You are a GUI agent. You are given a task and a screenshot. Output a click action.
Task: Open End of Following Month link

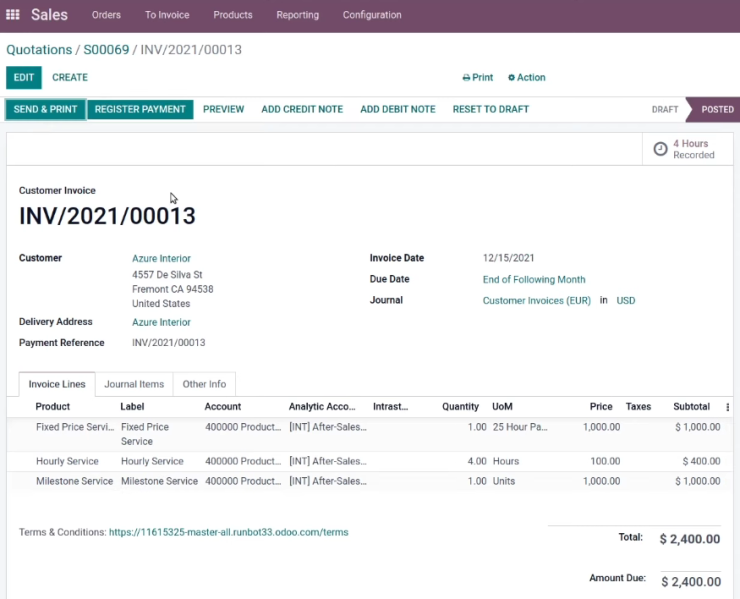534,279
